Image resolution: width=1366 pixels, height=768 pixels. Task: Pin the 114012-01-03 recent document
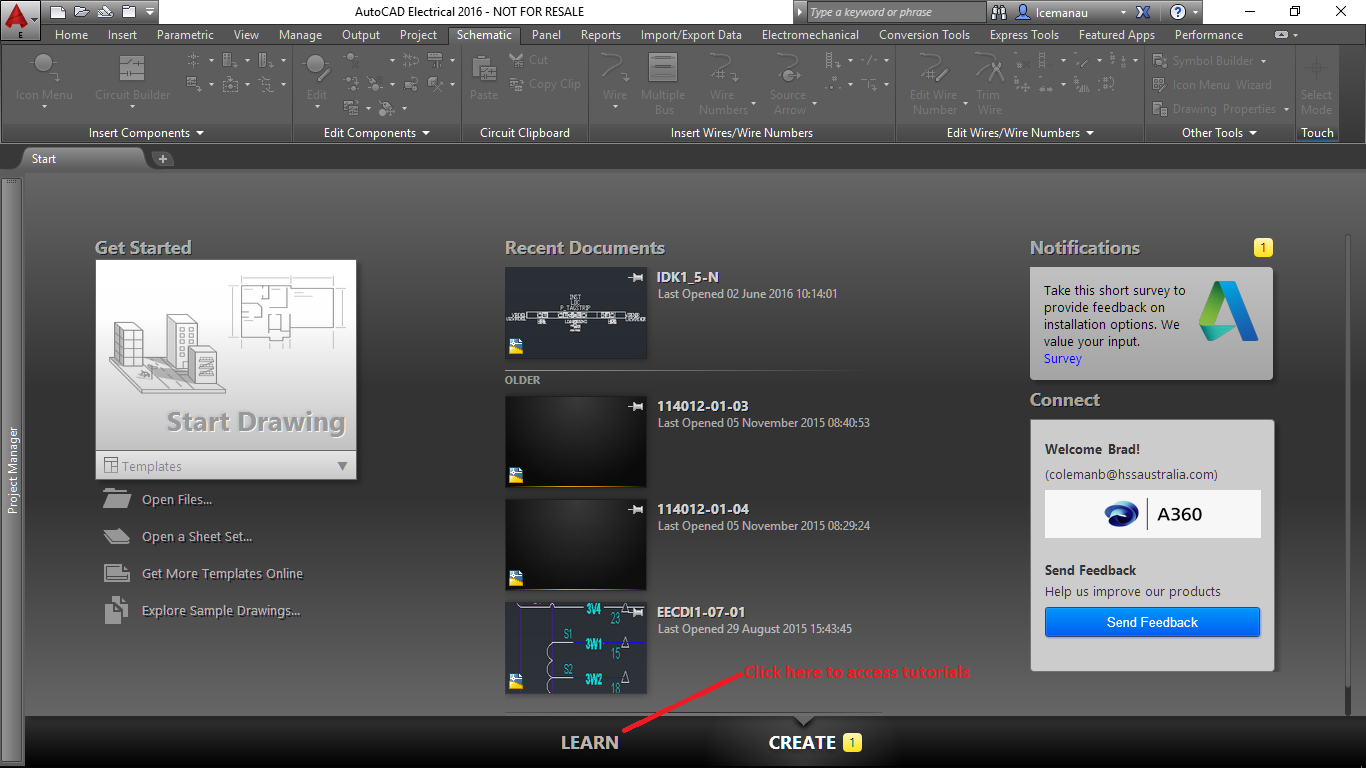[634, 406]
